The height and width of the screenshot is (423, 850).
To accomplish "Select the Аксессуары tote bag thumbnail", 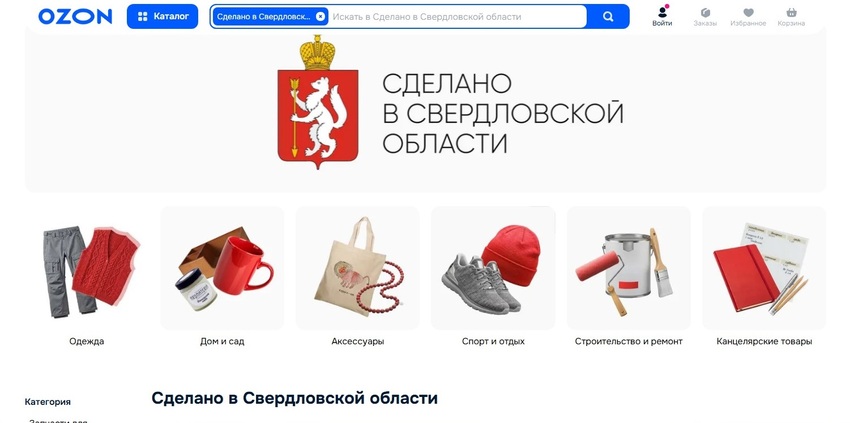I will (x=358, y=268).
